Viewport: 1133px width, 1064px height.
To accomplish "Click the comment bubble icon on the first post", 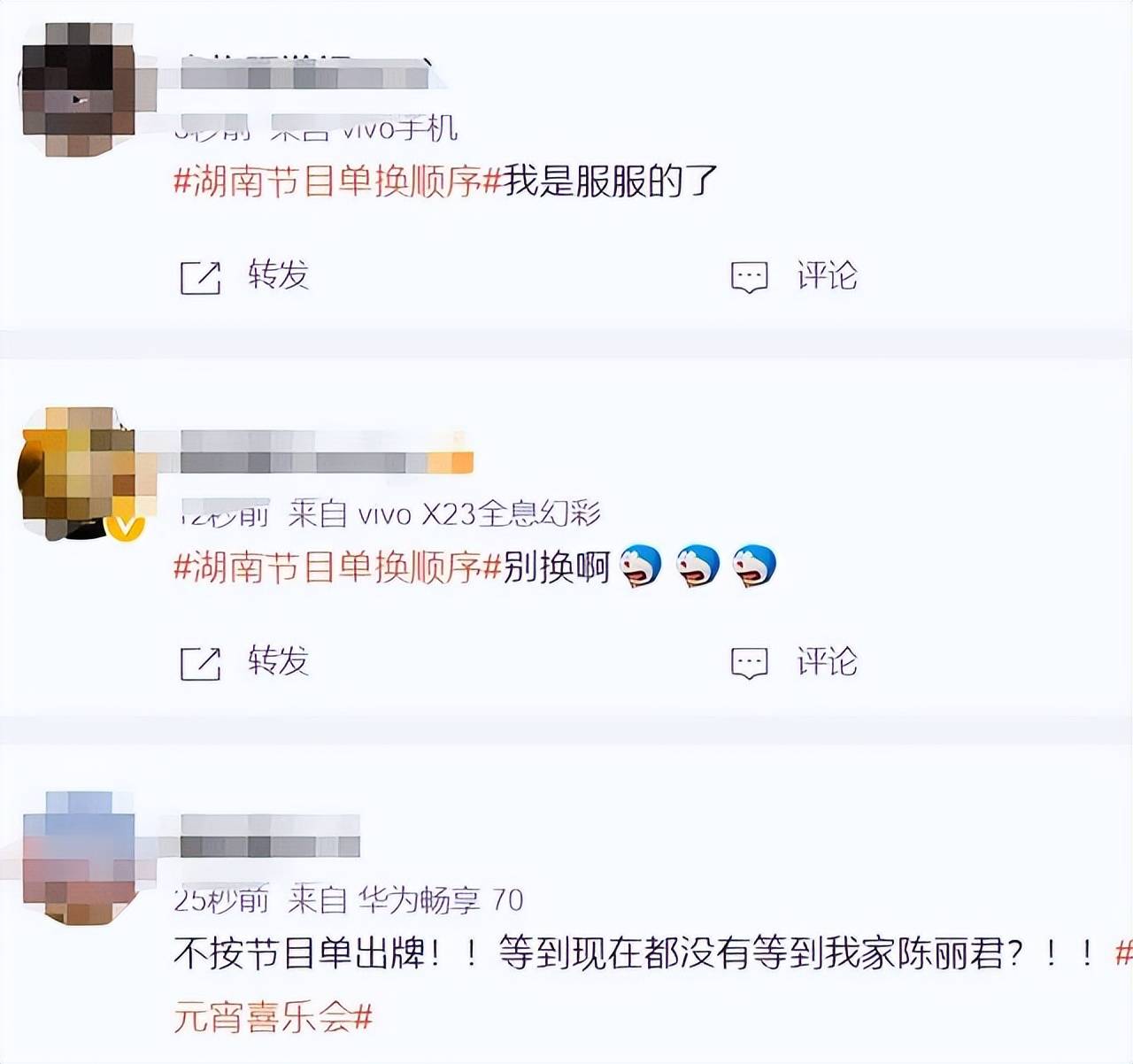I will click(749, 277).
